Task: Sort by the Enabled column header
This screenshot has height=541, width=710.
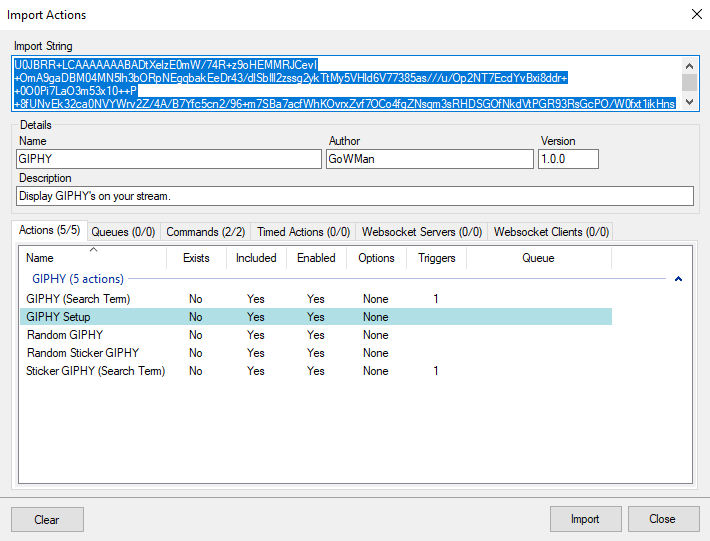Action: (316, 258)
